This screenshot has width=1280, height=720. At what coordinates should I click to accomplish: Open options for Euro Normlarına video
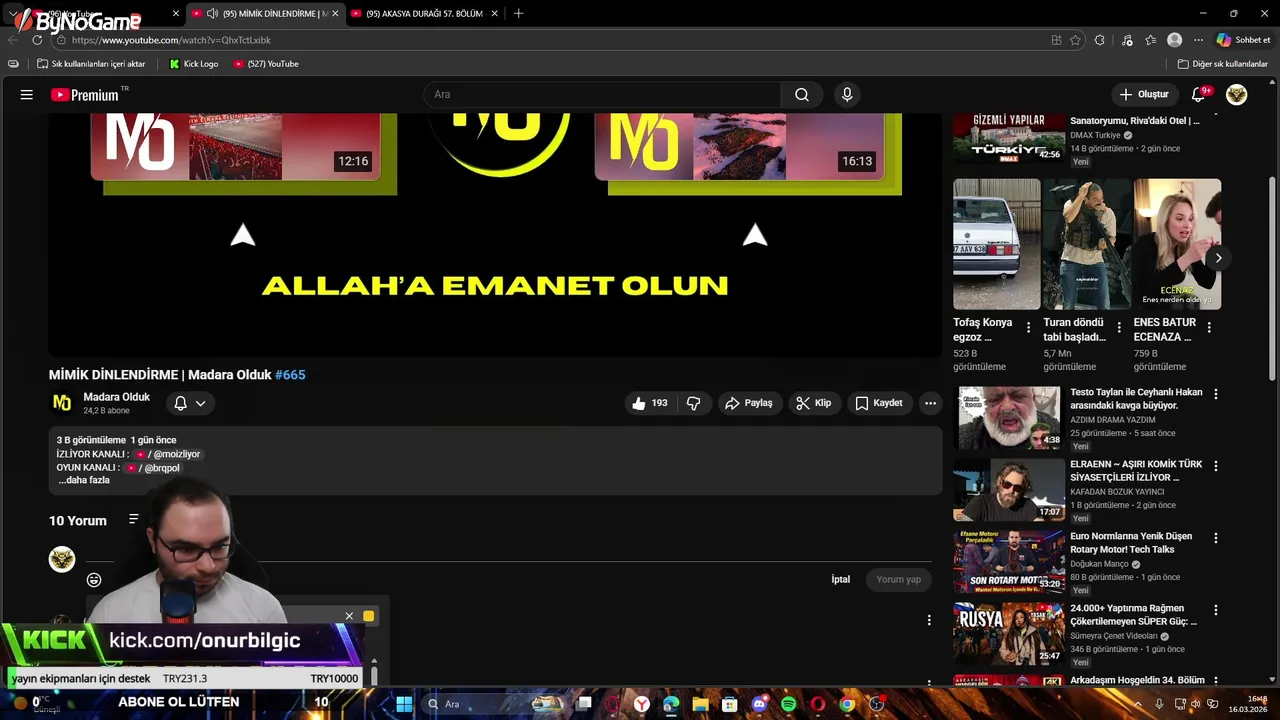pos(1216,539)
